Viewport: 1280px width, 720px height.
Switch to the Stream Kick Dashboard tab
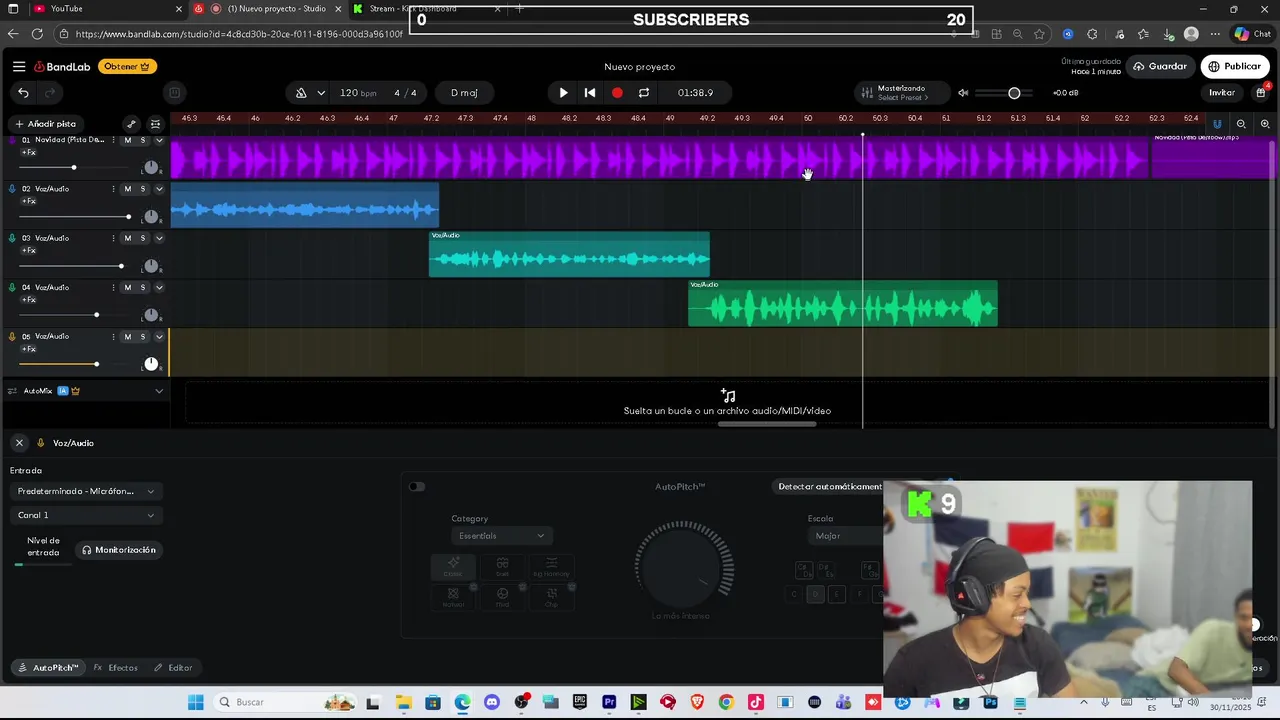[x=425, y=9]
